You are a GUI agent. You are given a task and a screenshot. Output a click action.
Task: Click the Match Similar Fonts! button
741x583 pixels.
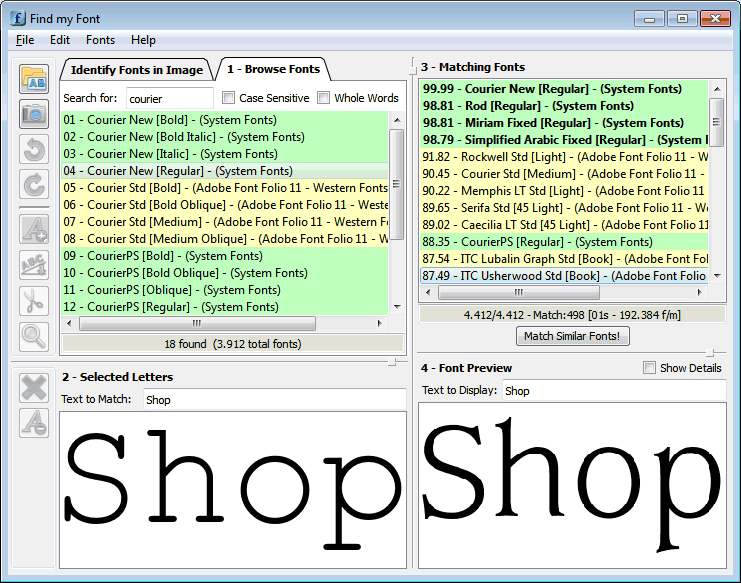click(572, 336)
